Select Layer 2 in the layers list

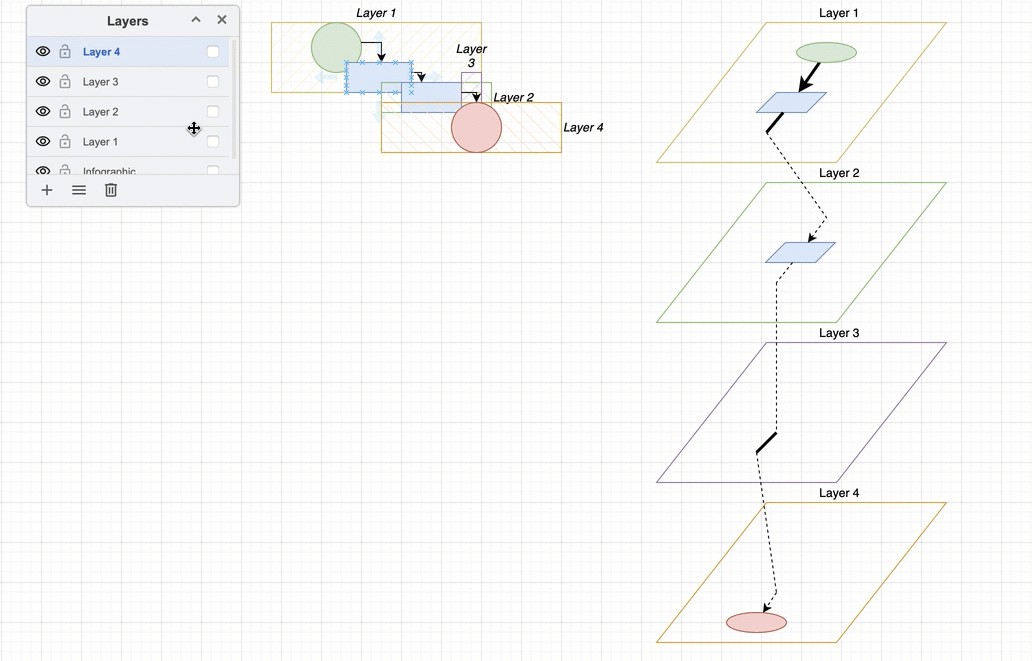pos(101,111)
